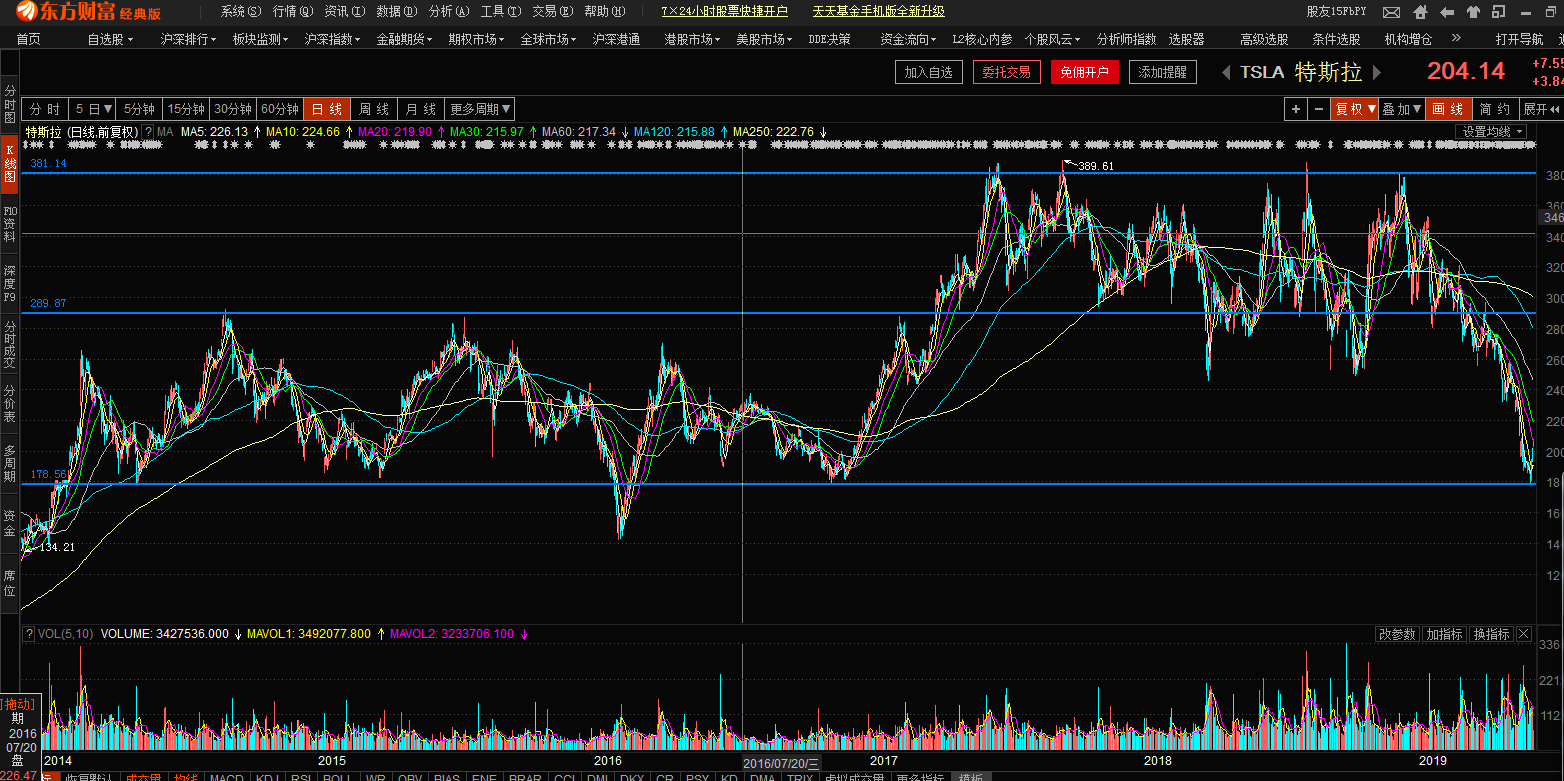Open the skin (shirt) icon in the title bar
The height and width of the screenshot is (781, 1564).
[x=1473, y=12]
